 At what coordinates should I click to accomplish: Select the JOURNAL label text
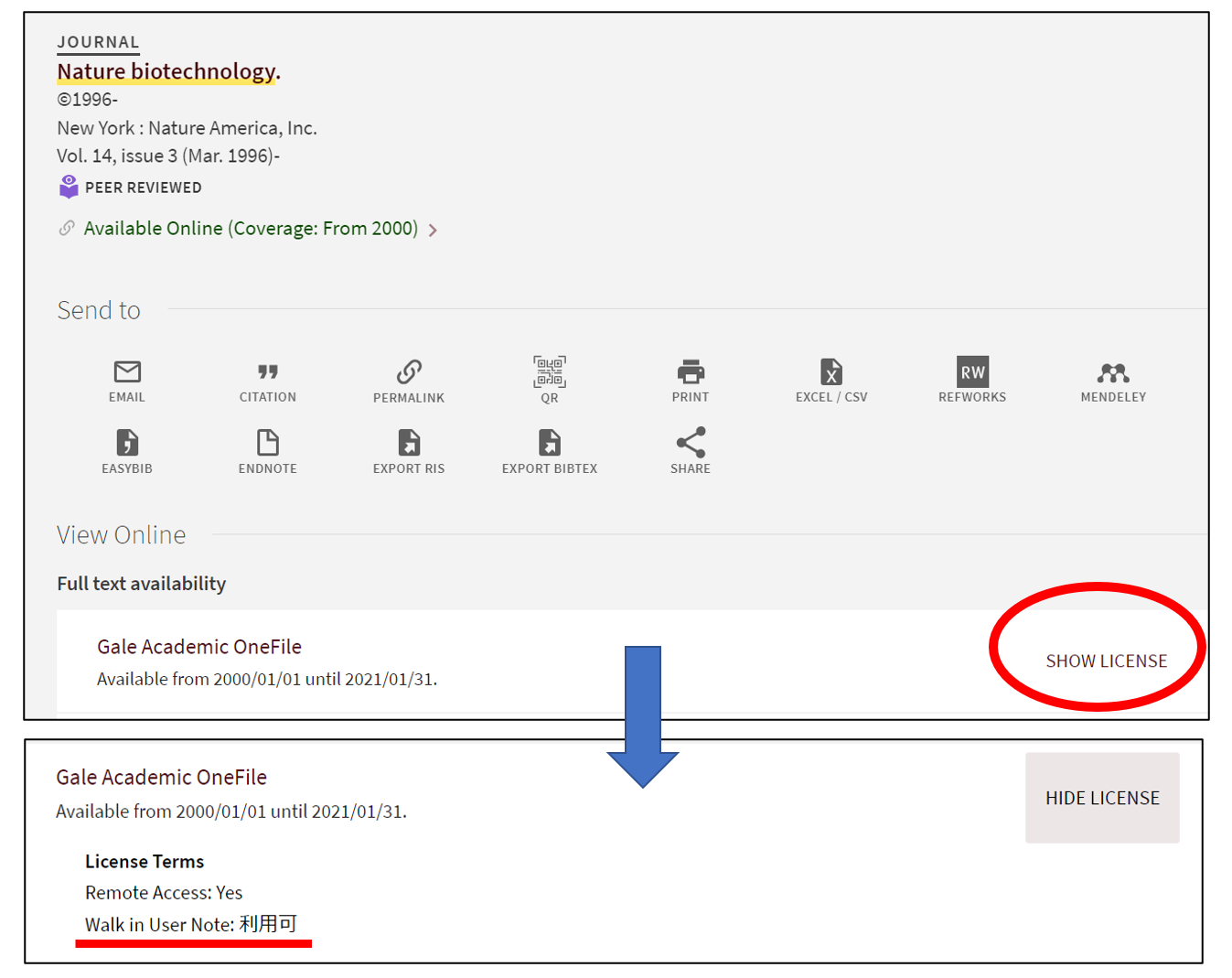point(98,42)
